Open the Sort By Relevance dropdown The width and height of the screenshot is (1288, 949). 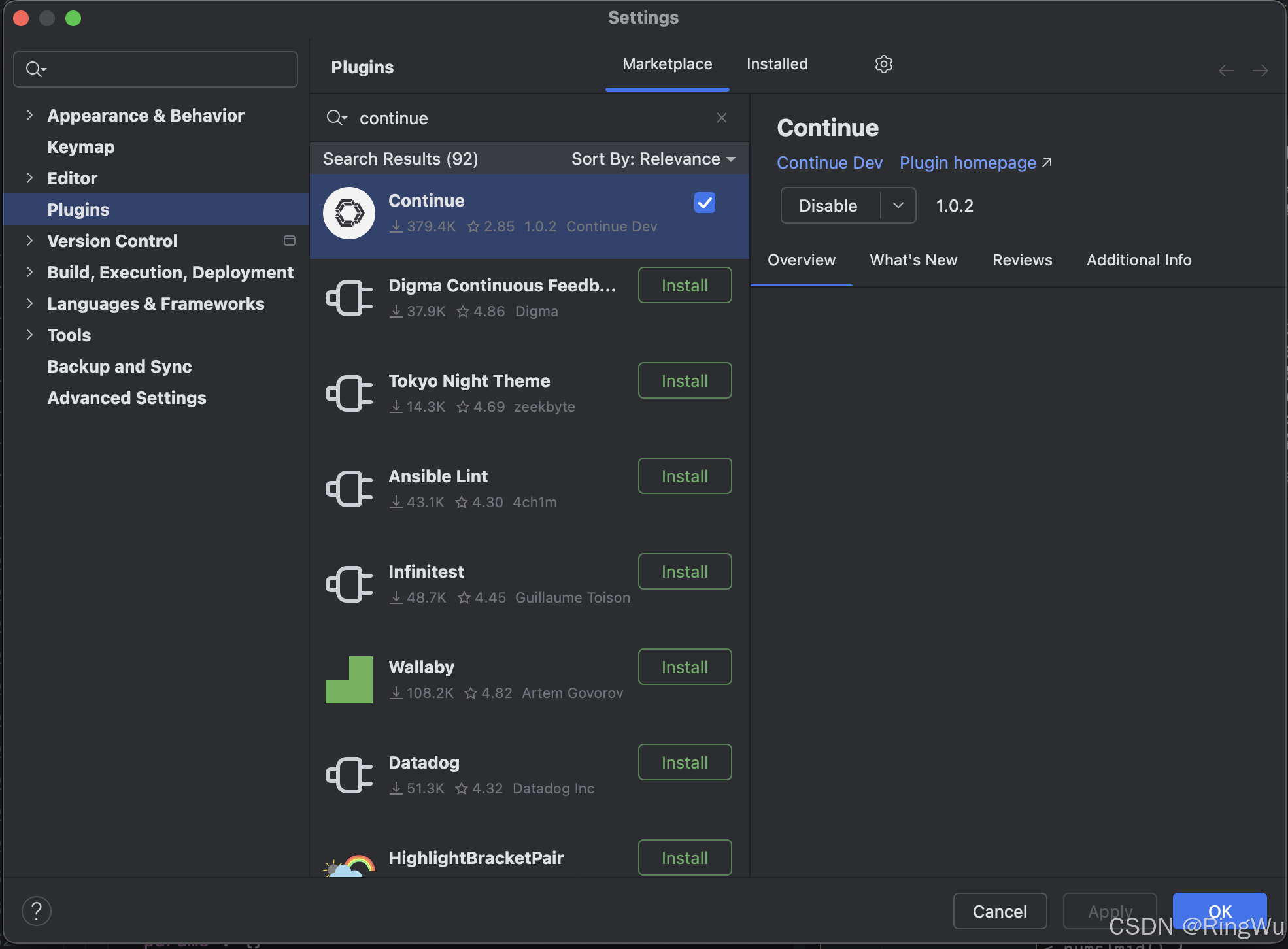[653, 159]
